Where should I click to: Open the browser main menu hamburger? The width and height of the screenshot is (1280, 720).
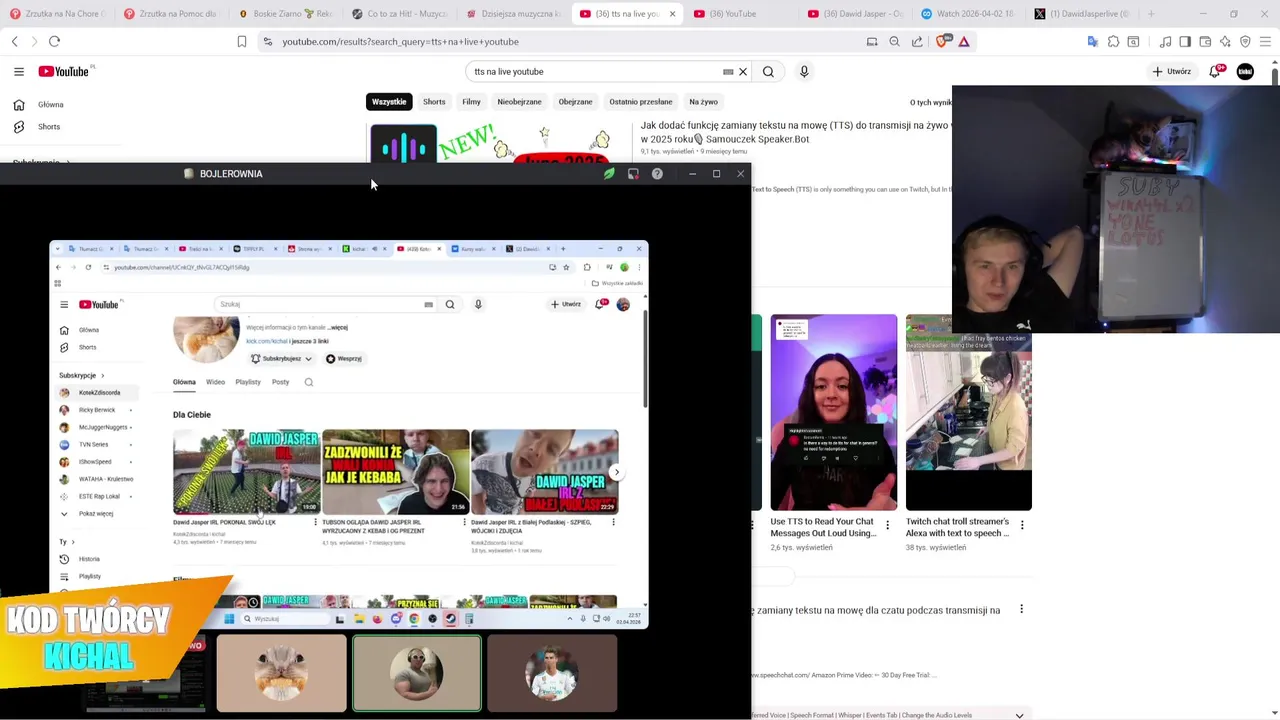1265,41
